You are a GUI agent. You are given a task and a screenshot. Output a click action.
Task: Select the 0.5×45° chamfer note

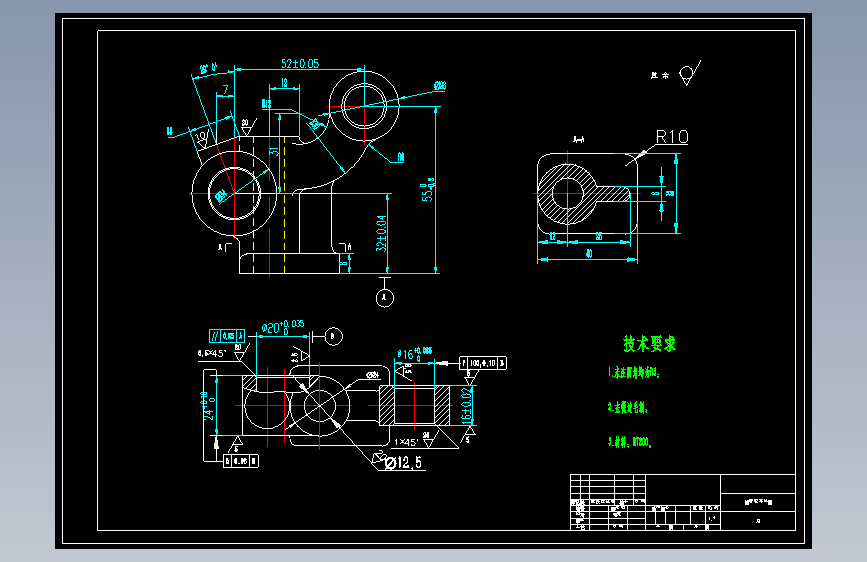pos(212,353)
